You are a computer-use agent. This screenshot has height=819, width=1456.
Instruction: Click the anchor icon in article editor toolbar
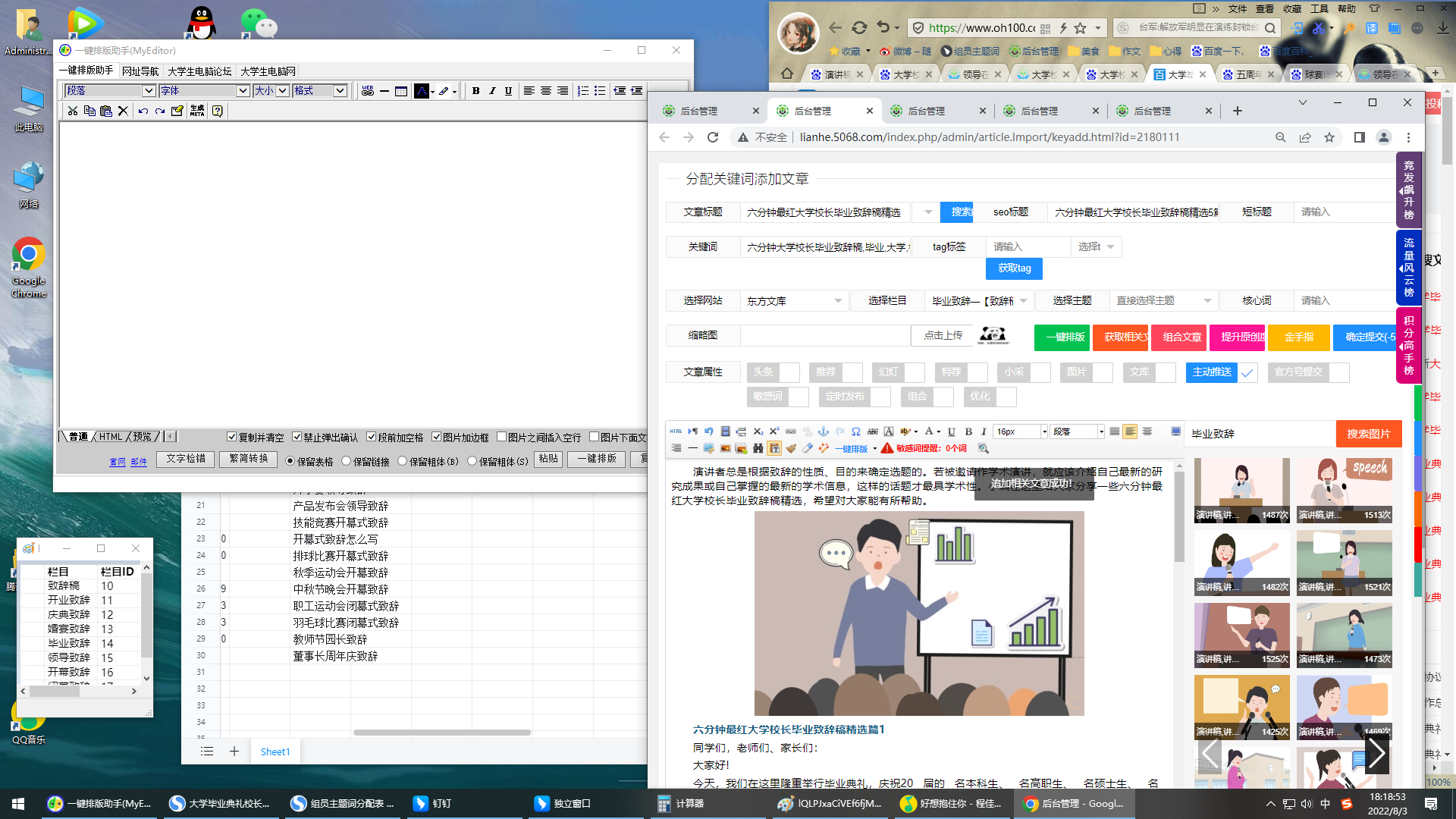click(x=824, y=431)
